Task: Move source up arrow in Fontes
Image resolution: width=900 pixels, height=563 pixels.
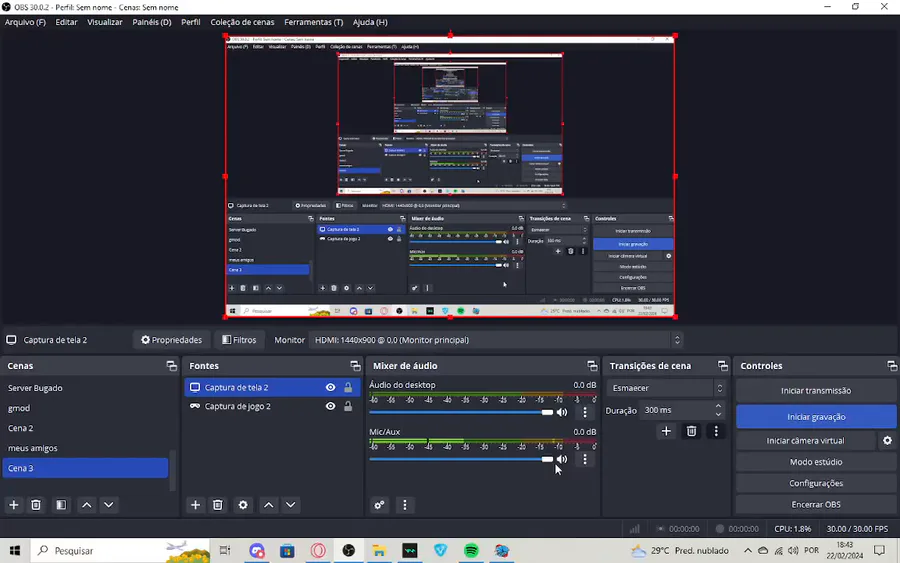Action: point(269,505)
